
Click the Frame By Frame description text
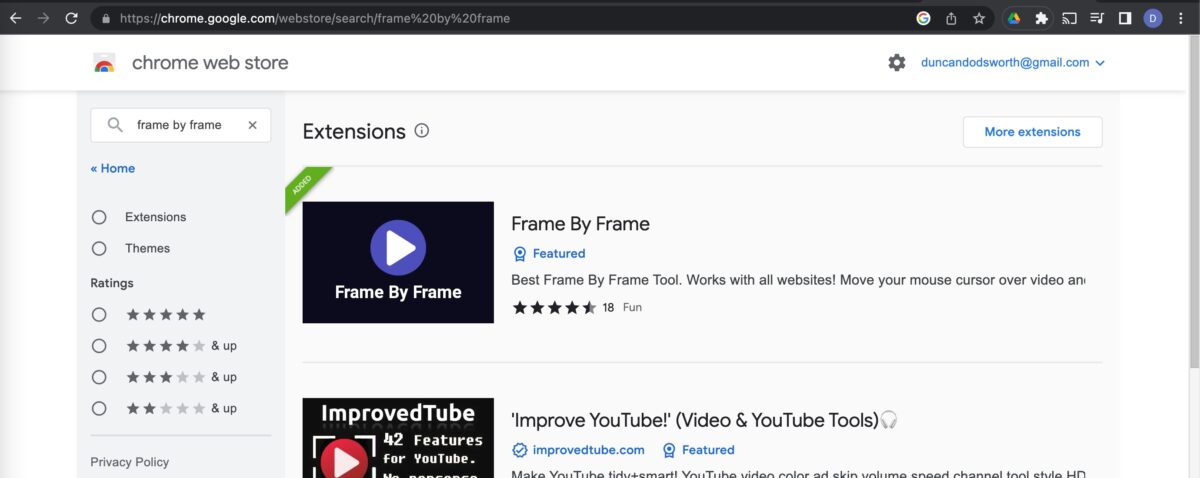[798, 280]
